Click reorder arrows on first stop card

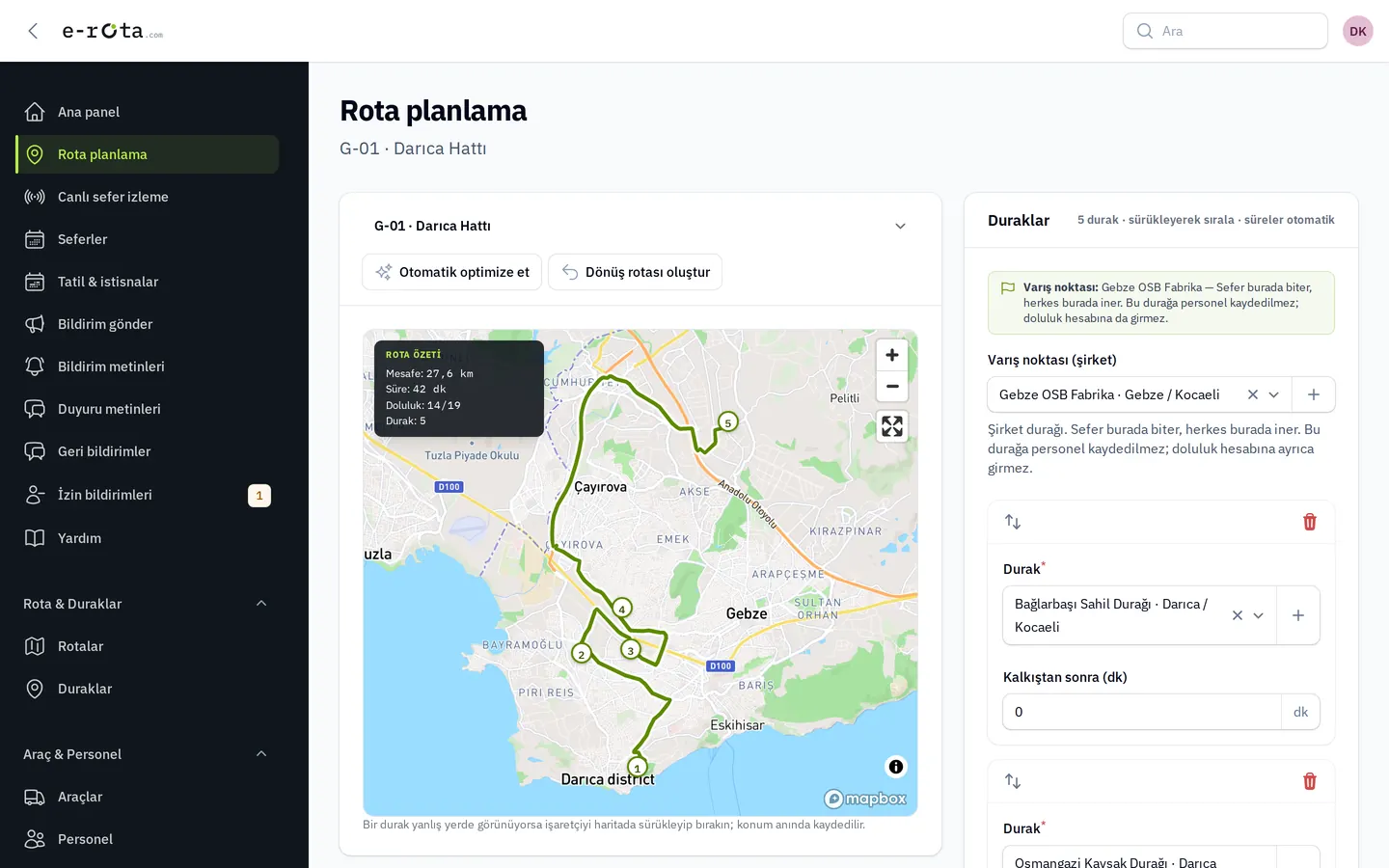tap(1013, 522)
